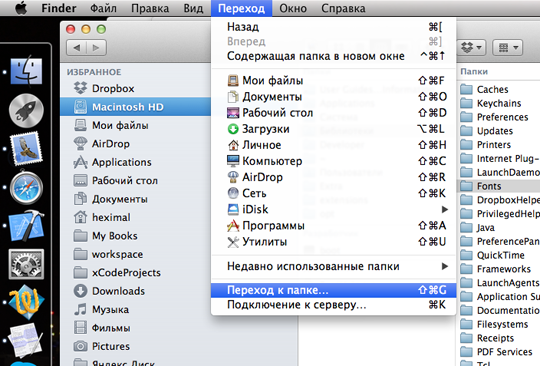Open Applications in the sidebar
The width and height of the screenshot is (540, 366).
[135, 162]
